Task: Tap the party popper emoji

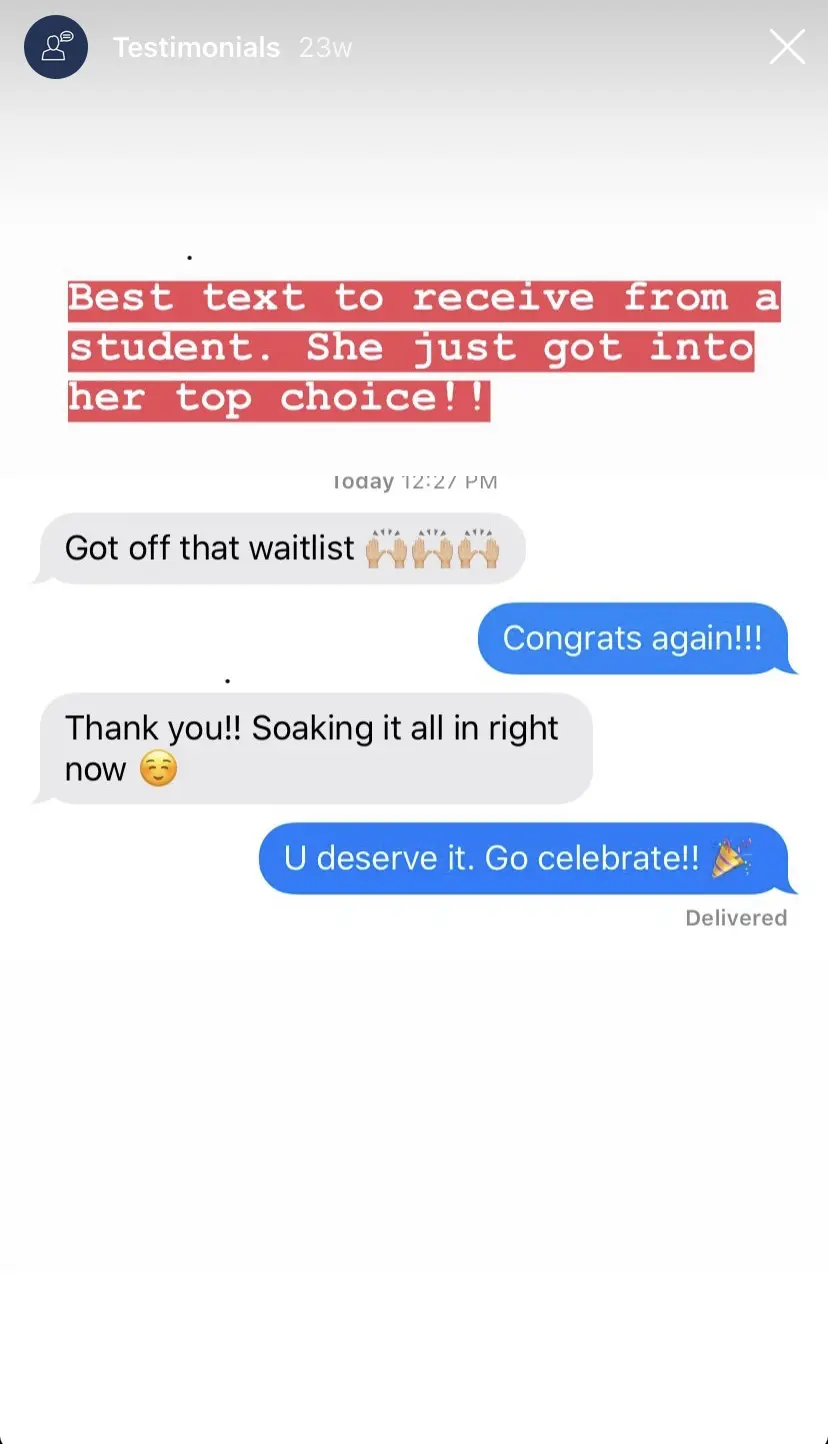Action: tap(731, 858)
